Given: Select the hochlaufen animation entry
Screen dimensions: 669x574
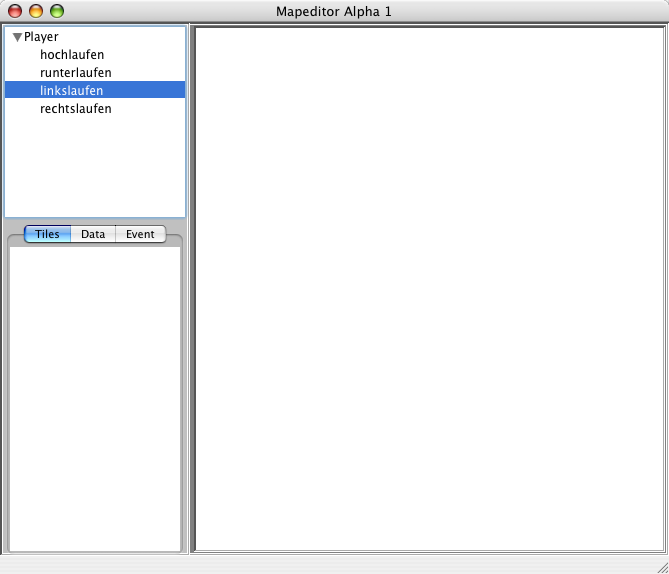Looking at the screenshot, I should coord(72,55).
